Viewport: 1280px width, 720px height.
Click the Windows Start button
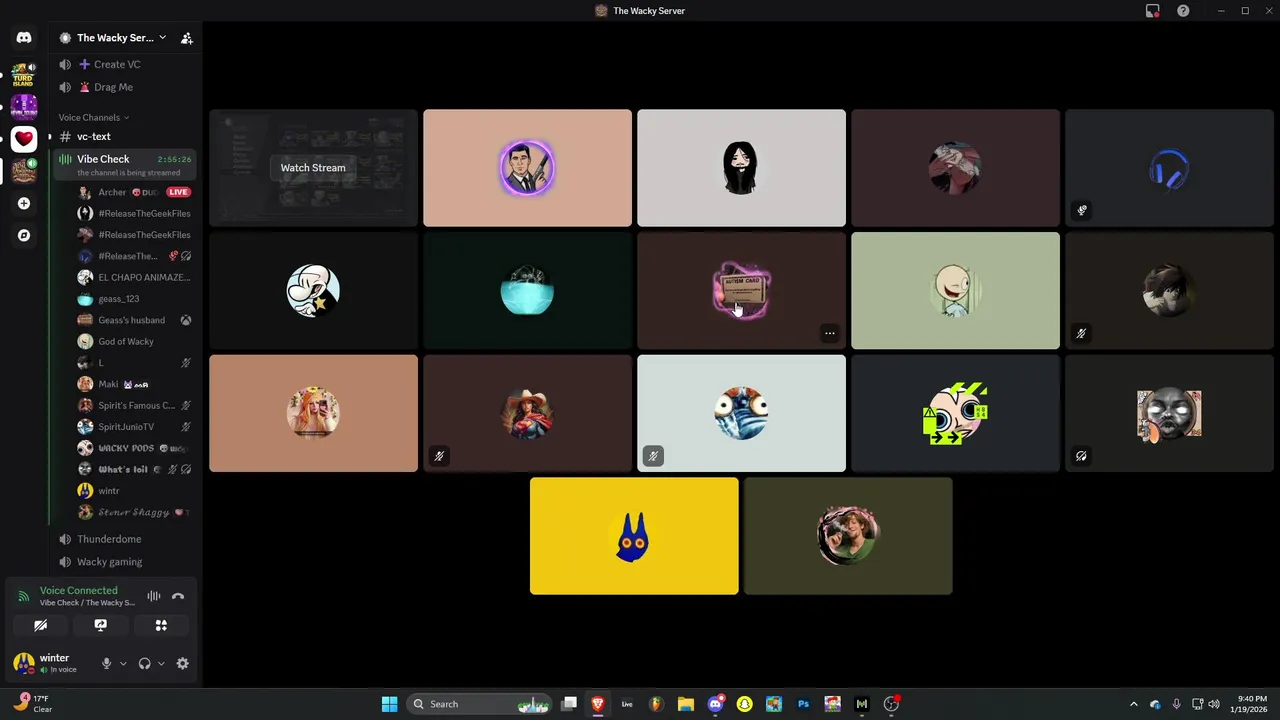[x=389, y=704]
